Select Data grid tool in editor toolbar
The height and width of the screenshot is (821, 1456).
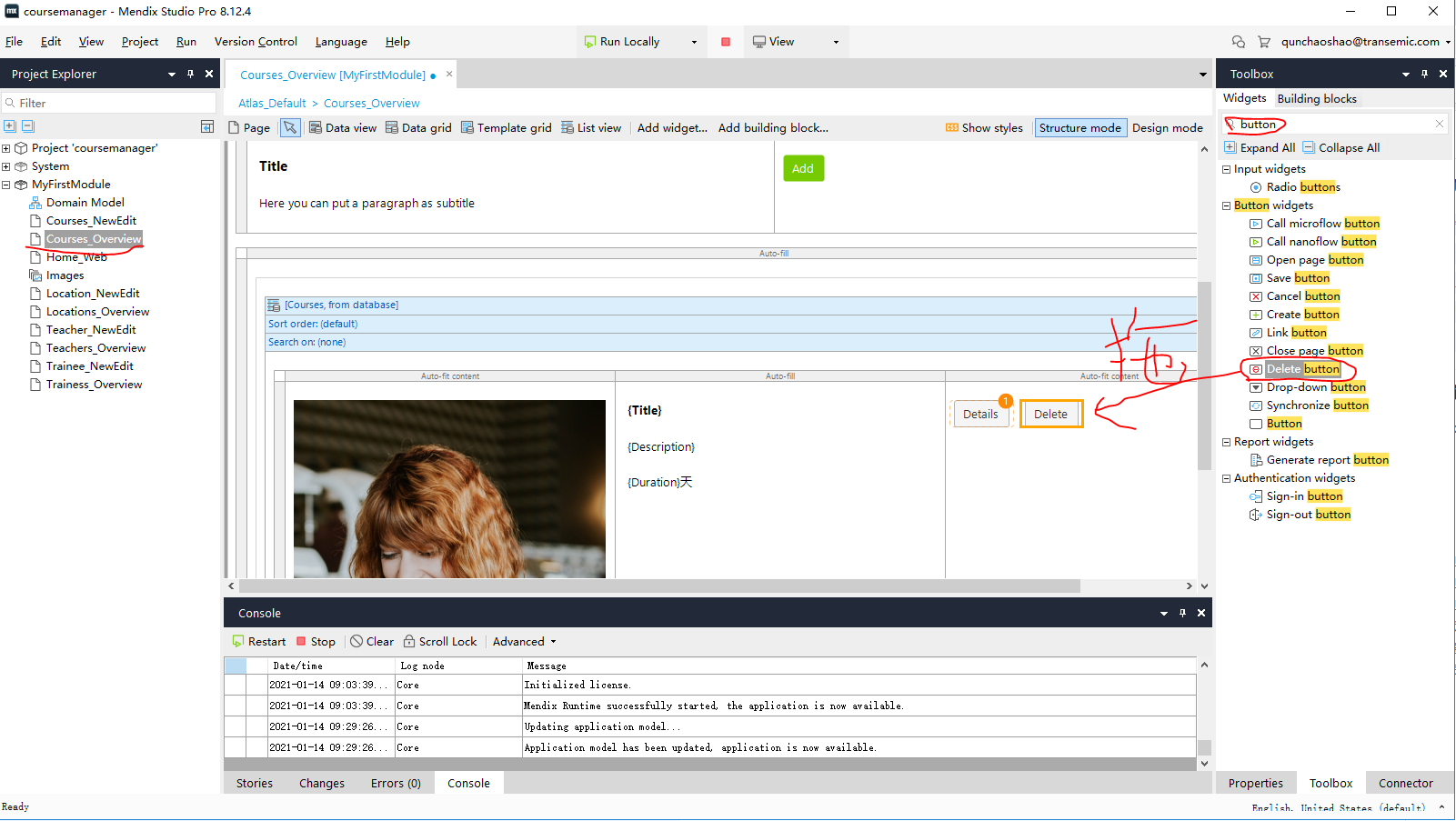(x=418, y=128)
